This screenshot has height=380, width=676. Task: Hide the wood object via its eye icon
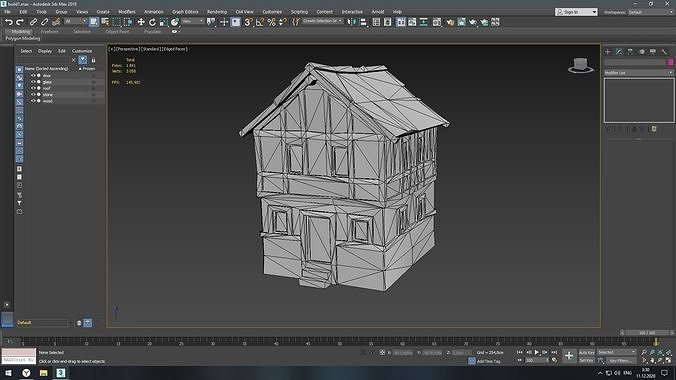pos(33,101)
